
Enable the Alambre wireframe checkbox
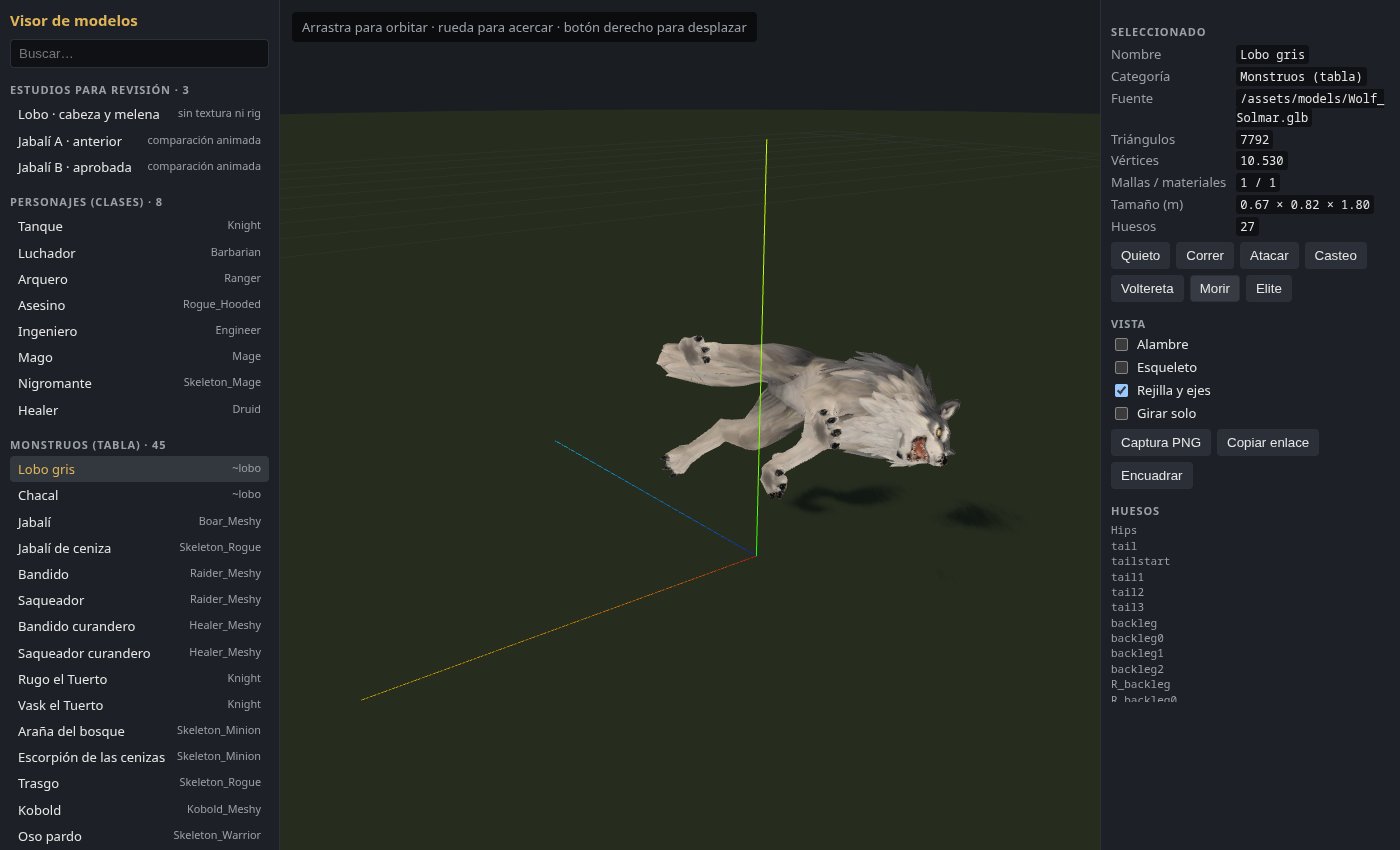(1121, 344)
